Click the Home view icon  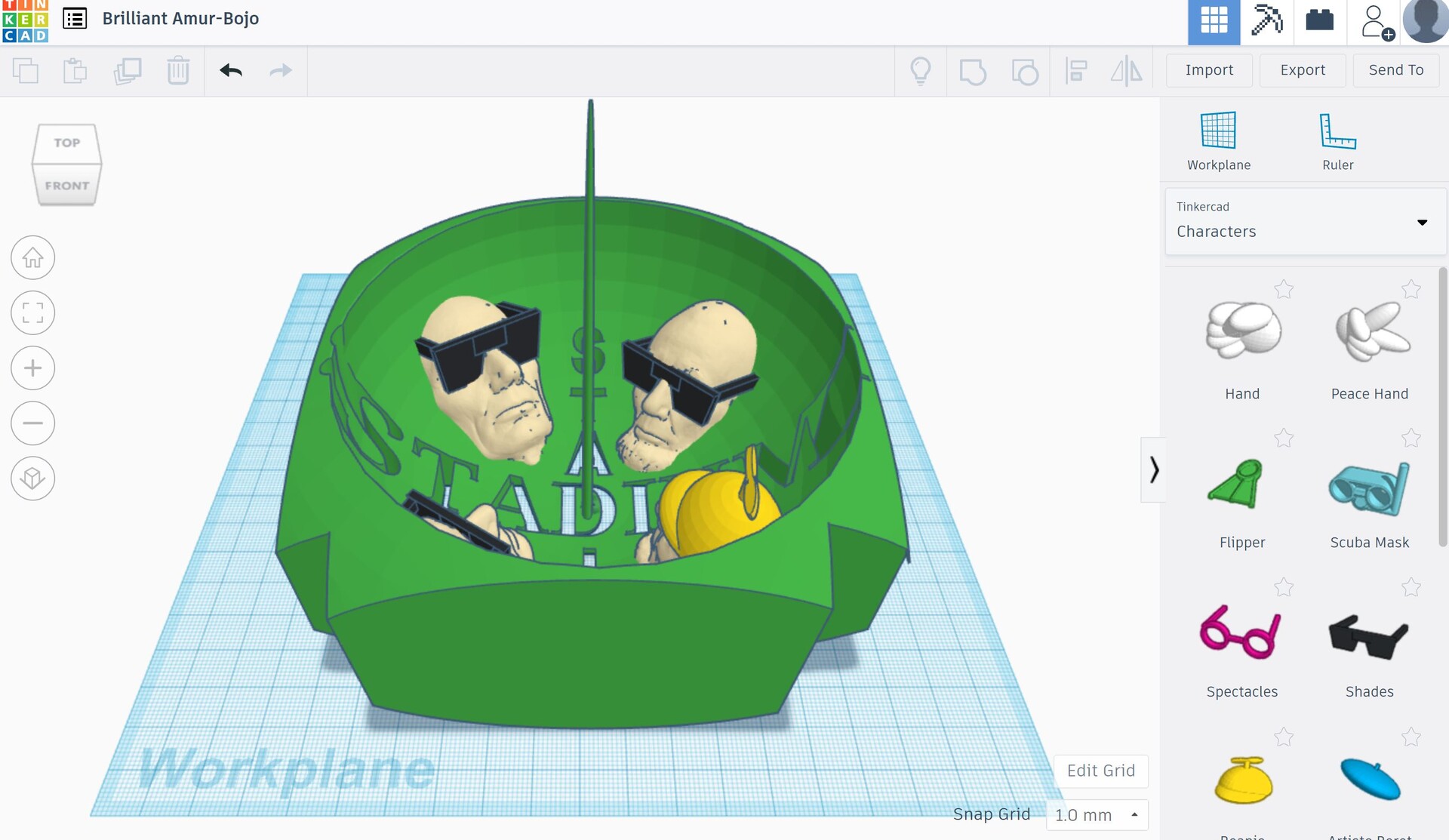[x=32, y=257]
